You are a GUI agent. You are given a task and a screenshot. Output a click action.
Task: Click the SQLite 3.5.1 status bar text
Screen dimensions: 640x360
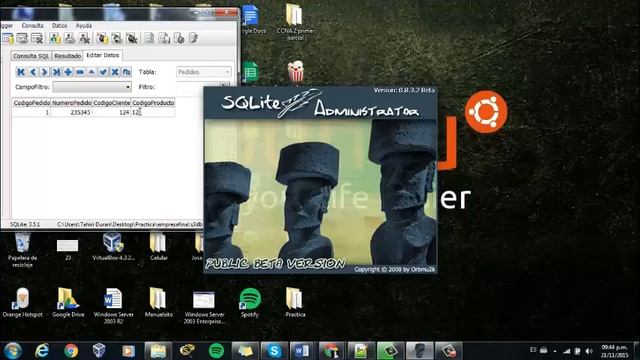(25, 224)
